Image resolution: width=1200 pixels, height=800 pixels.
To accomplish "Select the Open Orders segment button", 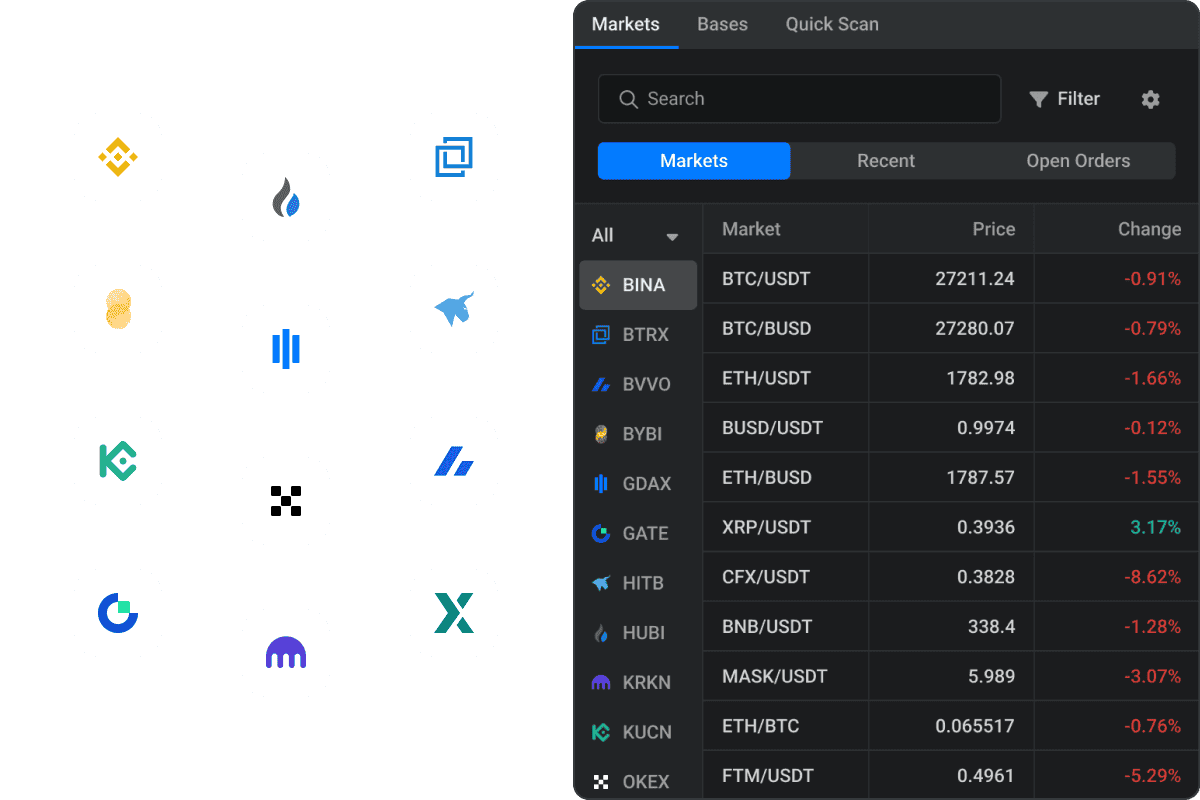I will [1078, 161].
